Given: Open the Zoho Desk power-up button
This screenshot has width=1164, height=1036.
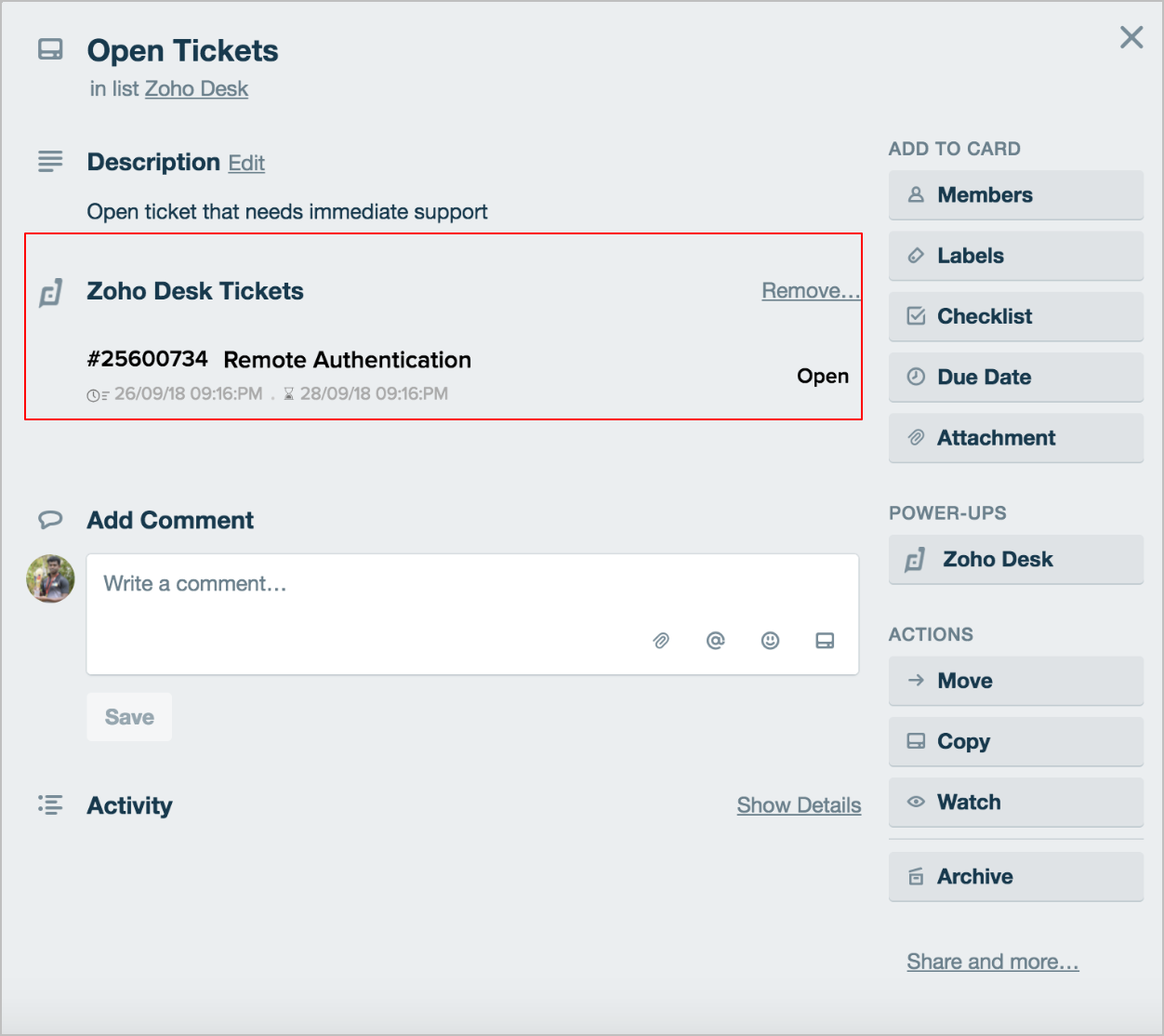Looking at the screenshot, I should point(1015,559).
